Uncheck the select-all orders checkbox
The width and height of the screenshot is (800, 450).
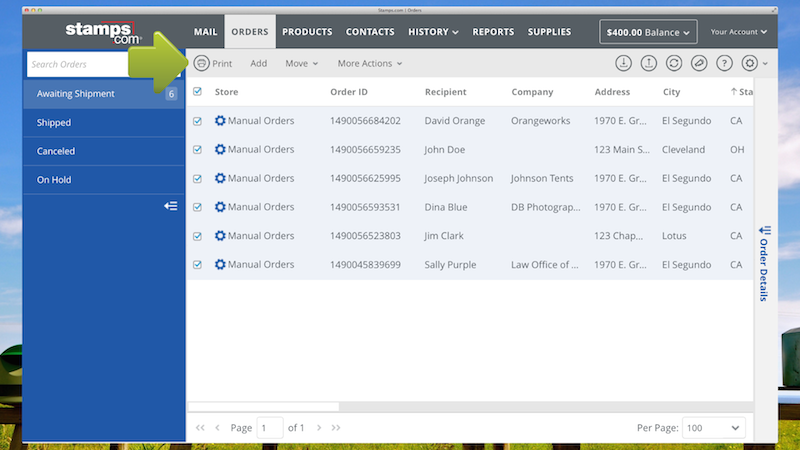point(197,92)
